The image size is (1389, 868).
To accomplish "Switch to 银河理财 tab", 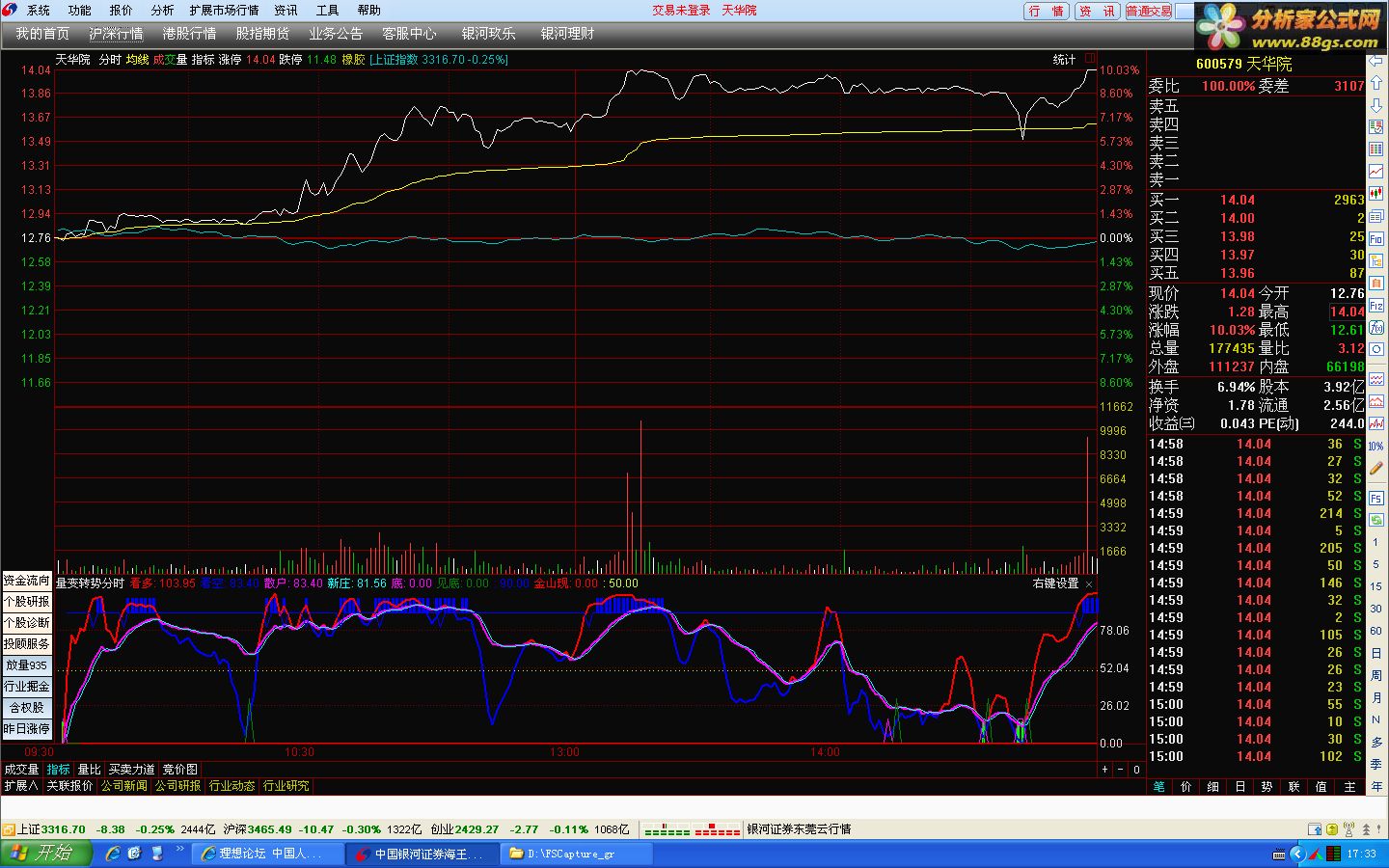I will tap(567, 34).
